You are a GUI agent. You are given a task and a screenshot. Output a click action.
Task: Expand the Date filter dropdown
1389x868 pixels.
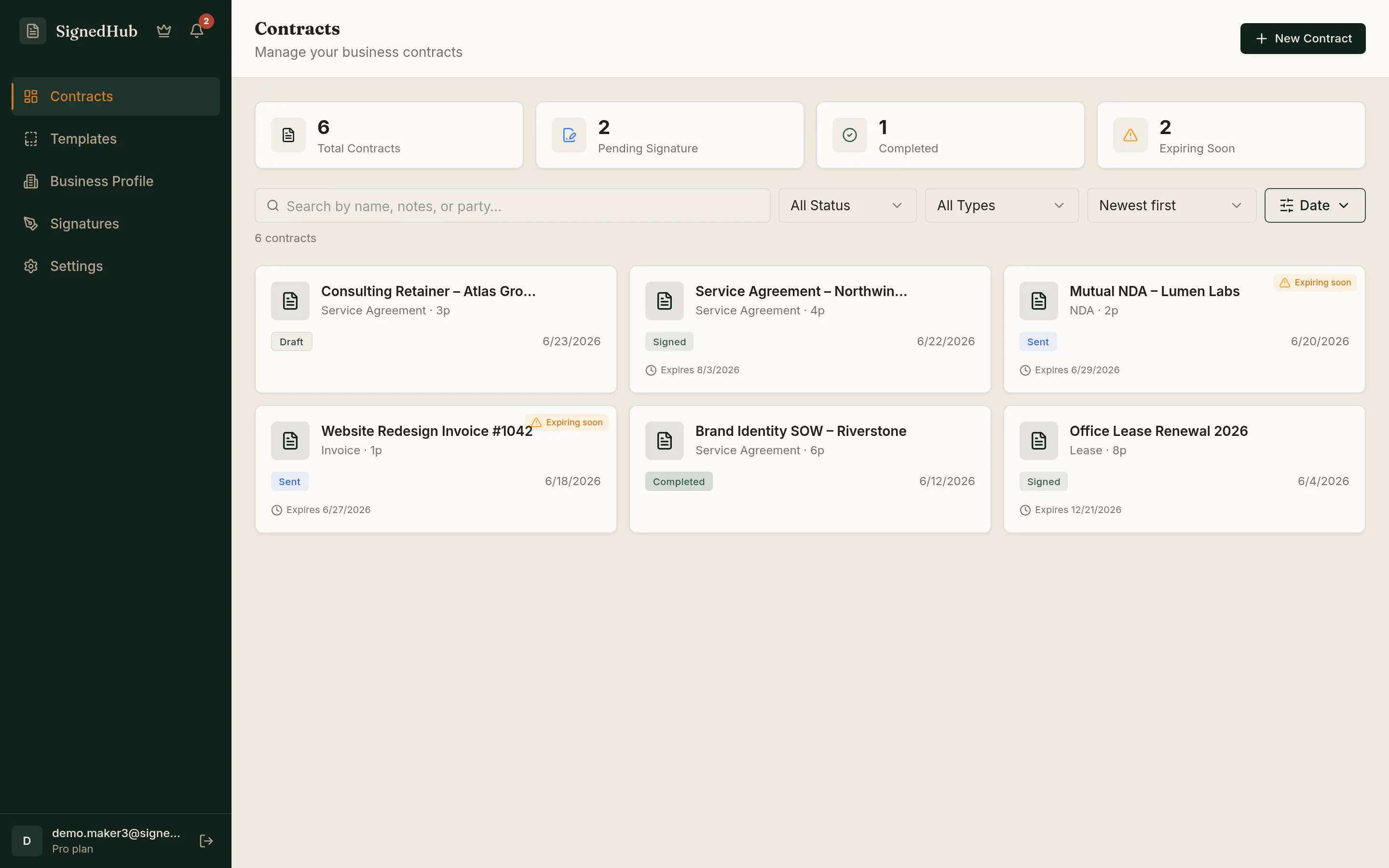(x=1315, y=205)
